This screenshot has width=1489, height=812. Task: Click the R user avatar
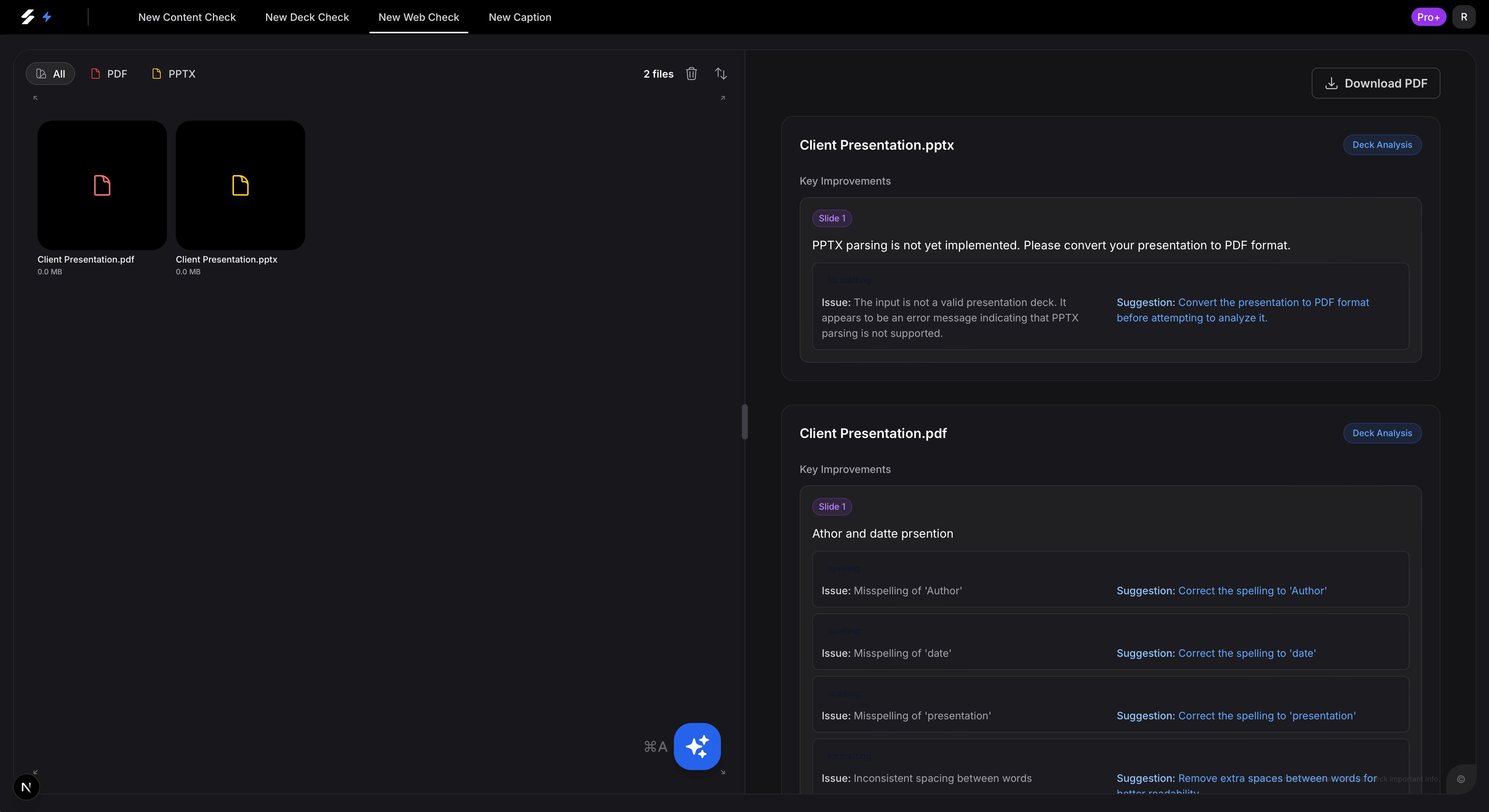[1464, 17]
